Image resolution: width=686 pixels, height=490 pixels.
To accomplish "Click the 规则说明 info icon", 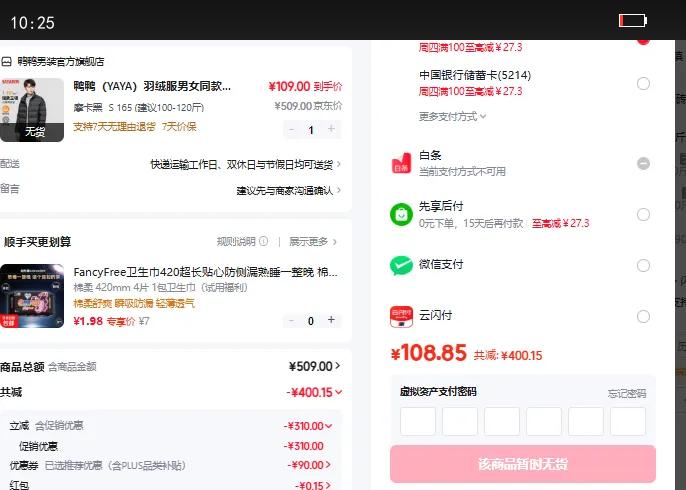I will pyautogui.click(x=263, y=242).
